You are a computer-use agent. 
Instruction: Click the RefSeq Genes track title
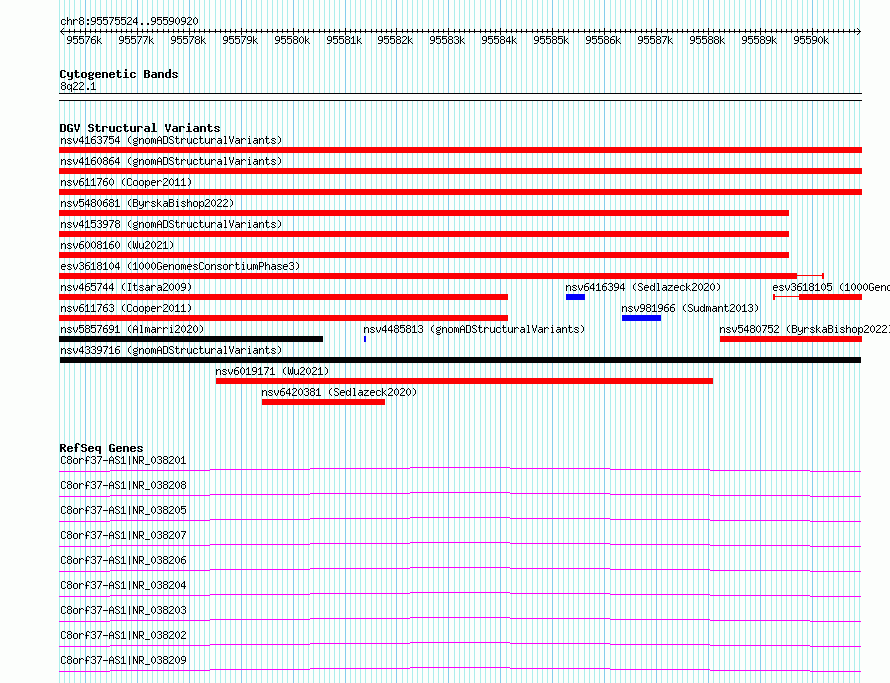101,448
